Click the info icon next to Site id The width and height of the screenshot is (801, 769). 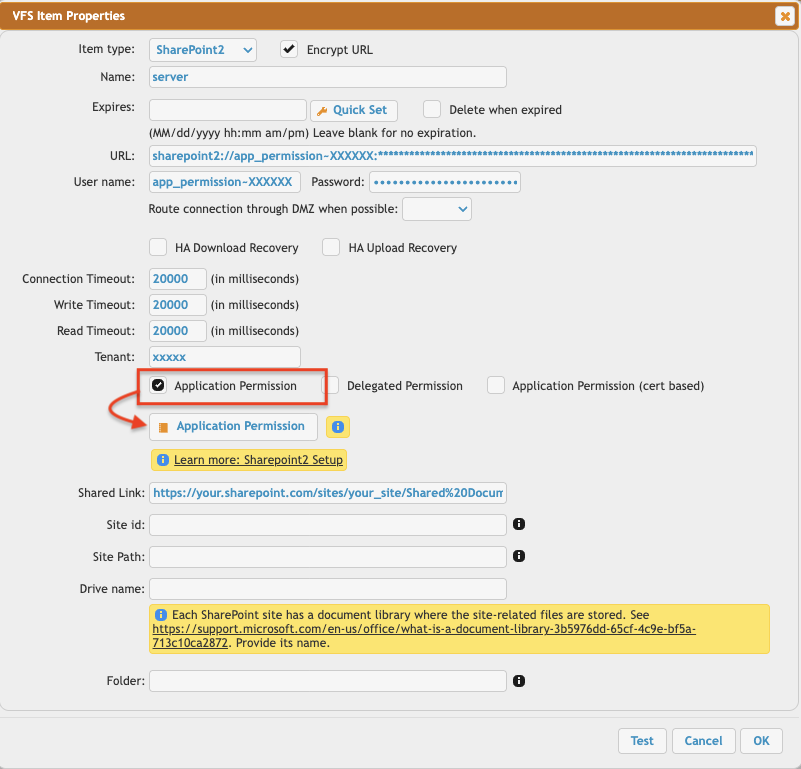(x=519, y=524)
